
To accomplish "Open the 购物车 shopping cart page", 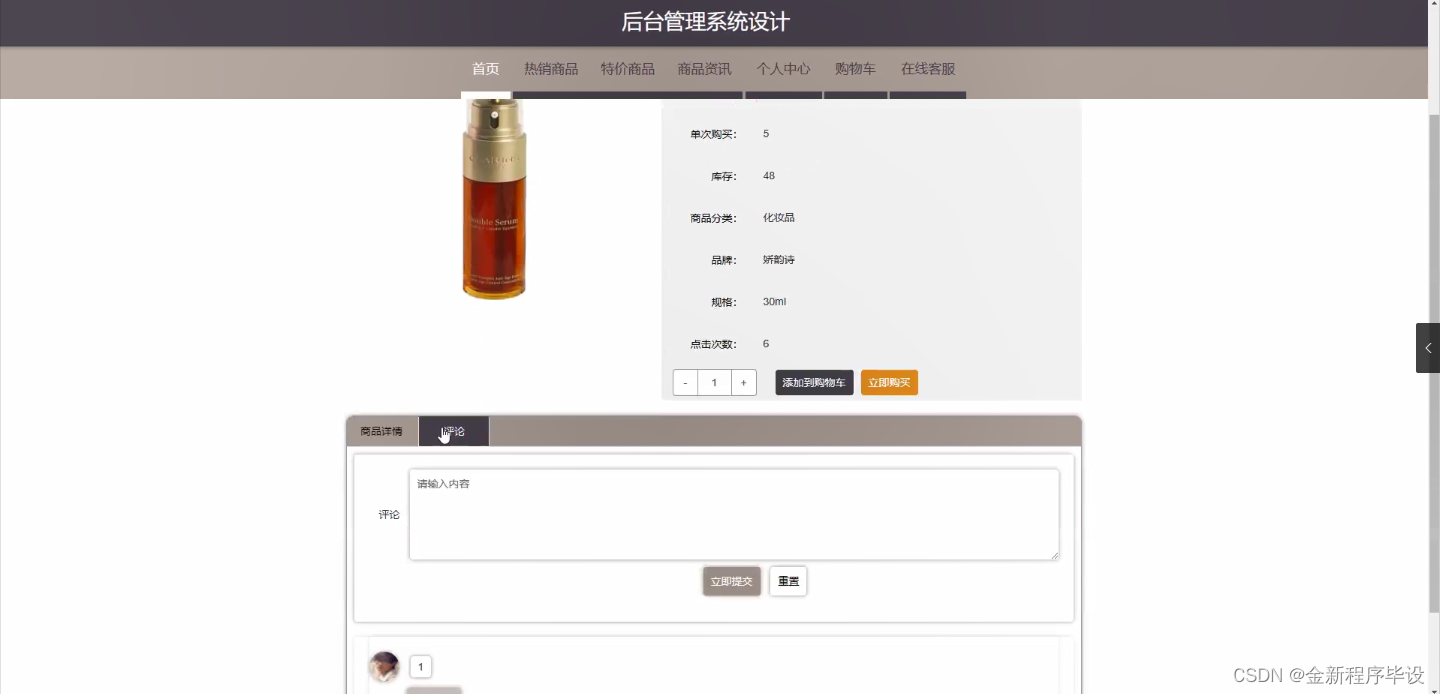I will [854, 68].
